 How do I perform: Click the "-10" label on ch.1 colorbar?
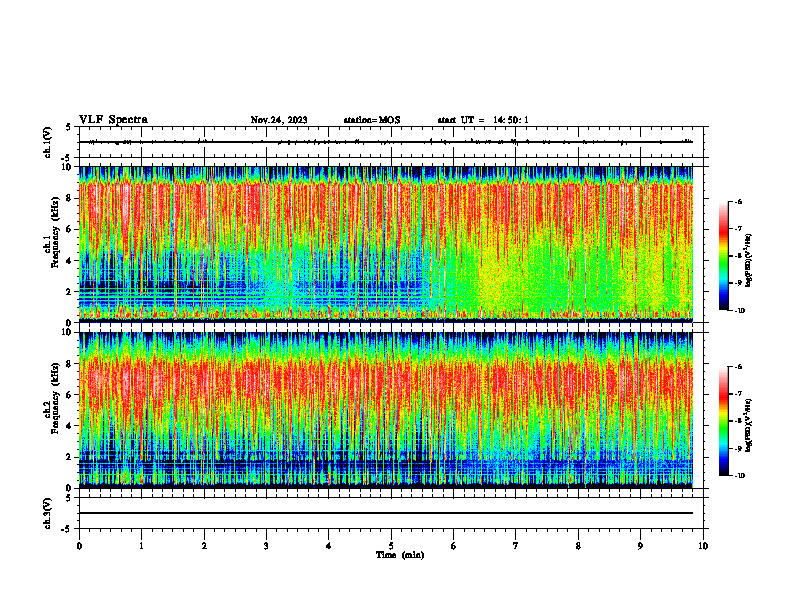(739, 311)
